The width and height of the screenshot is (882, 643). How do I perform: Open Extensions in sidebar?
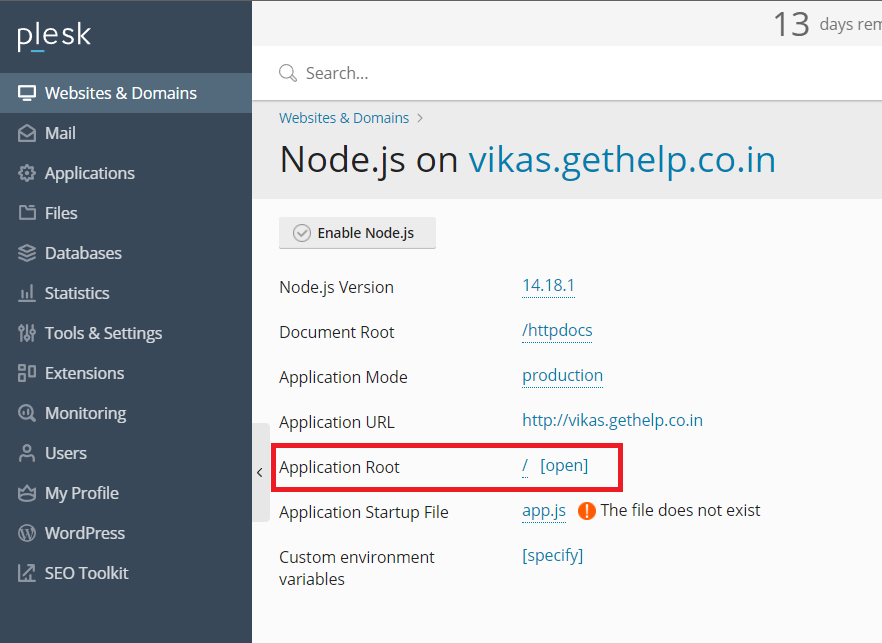pyautogui.click(x=126, y=373)
